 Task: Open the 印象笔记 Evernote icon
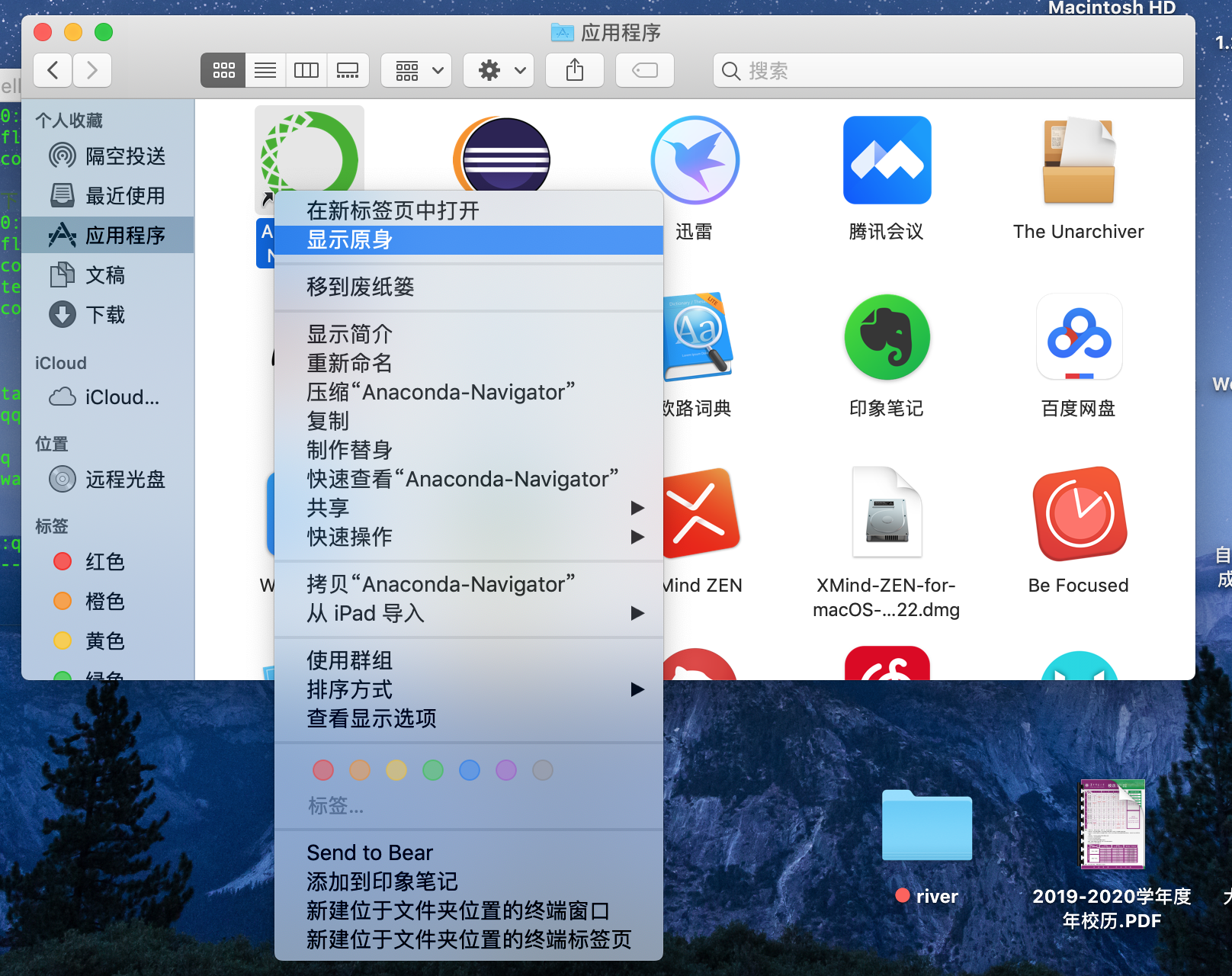(x=887, y=337)
